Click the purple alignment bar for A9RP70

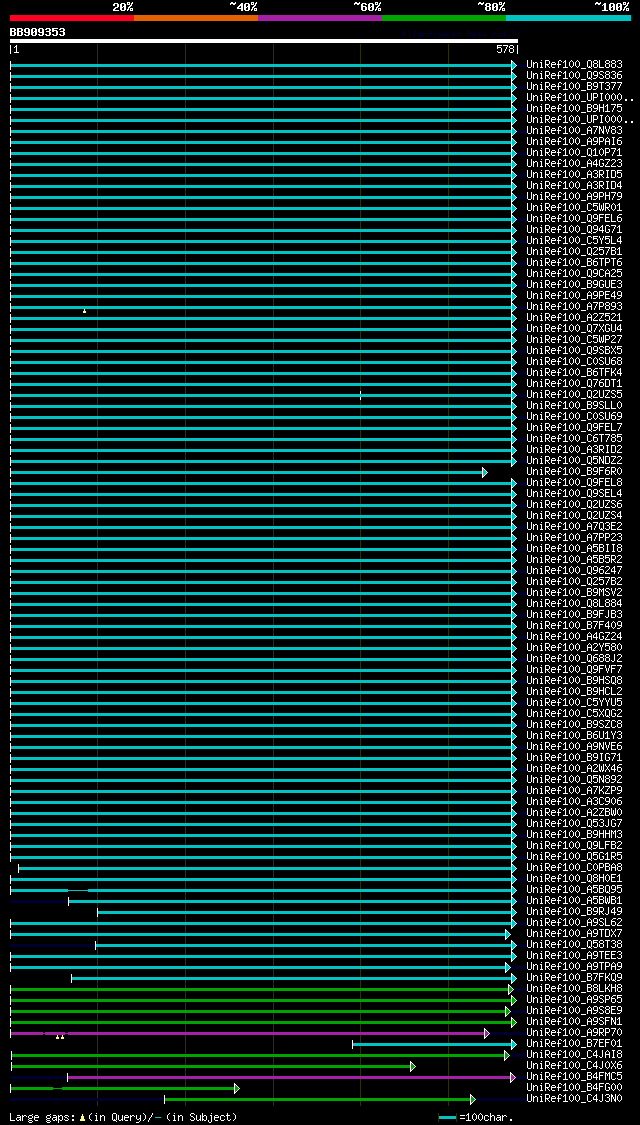250,1033
